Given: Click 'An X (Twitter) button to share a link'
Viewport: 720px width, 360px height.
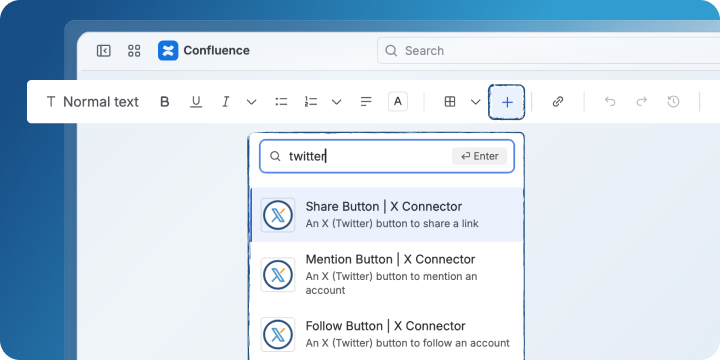Looking at the screenshot, I should click(x=392, y=224).
